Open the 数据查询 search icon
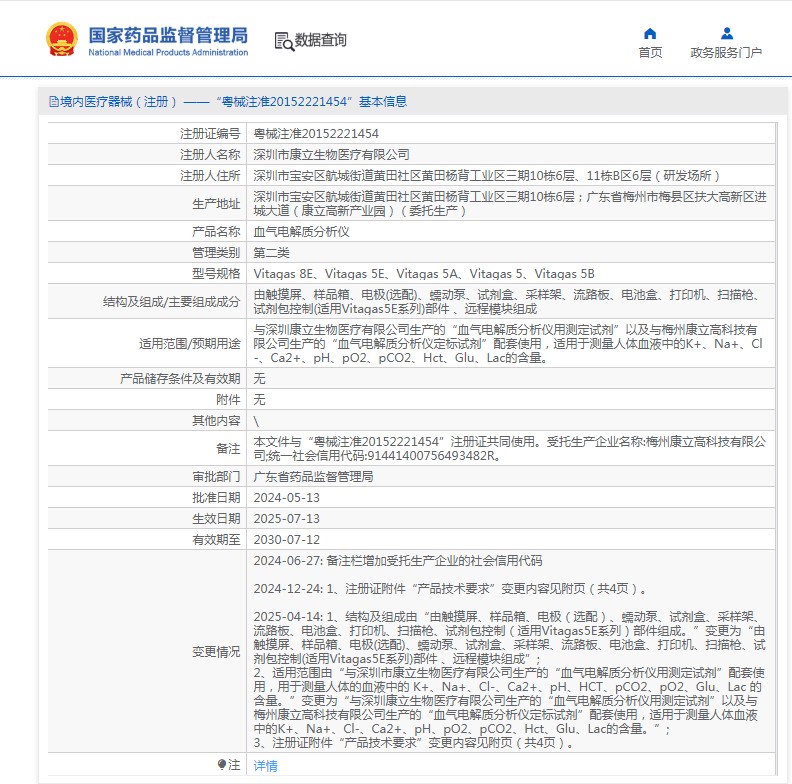The height and width of the screenshot is (784, 792). point(284,41)
